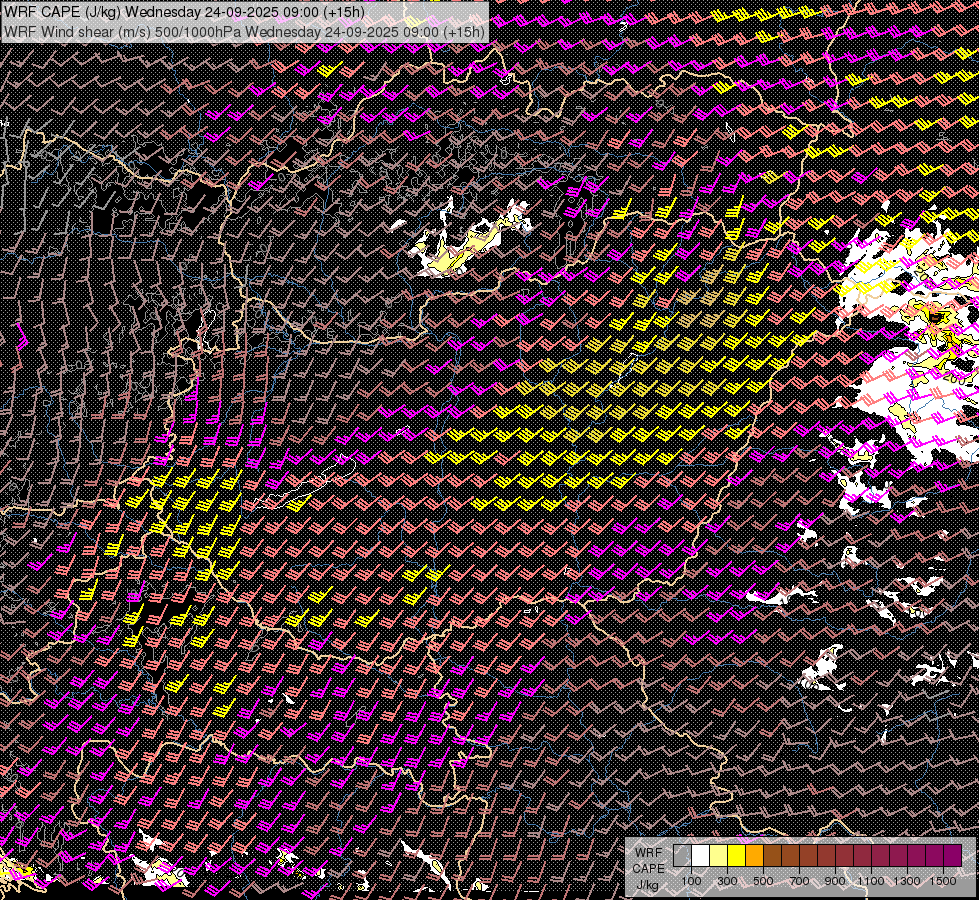Click the WRF CAPE J/kg legend title
The height and width of the screenshot is (900, 979).
[647, 868]
